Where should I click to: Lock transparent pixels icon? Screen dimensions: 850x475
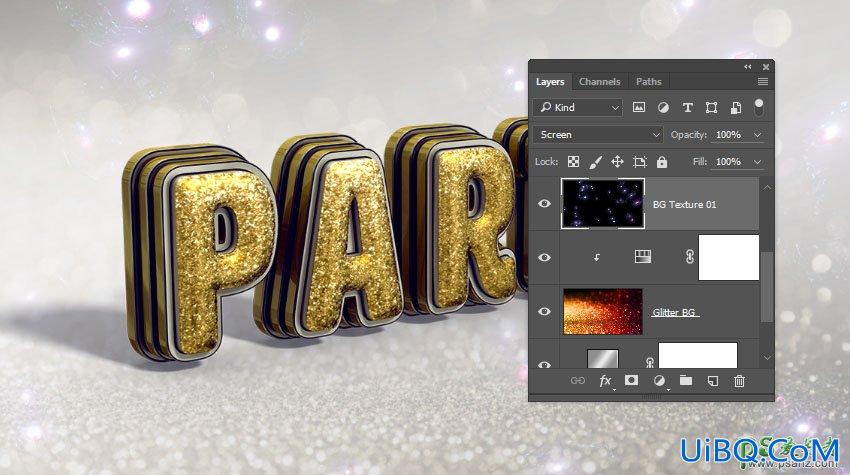pyautogui.click(x=573, y=162)
